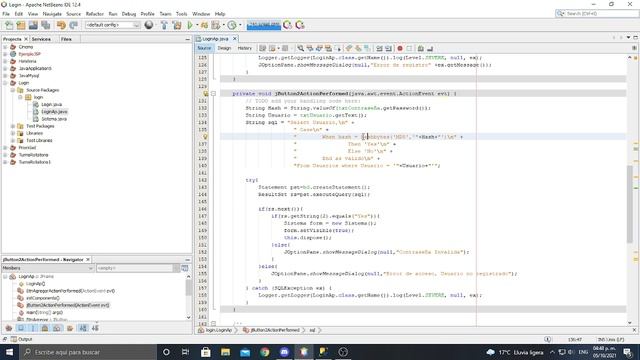Click the Profile Project clock icon
The image size is (640, 360).
(232, 25)
